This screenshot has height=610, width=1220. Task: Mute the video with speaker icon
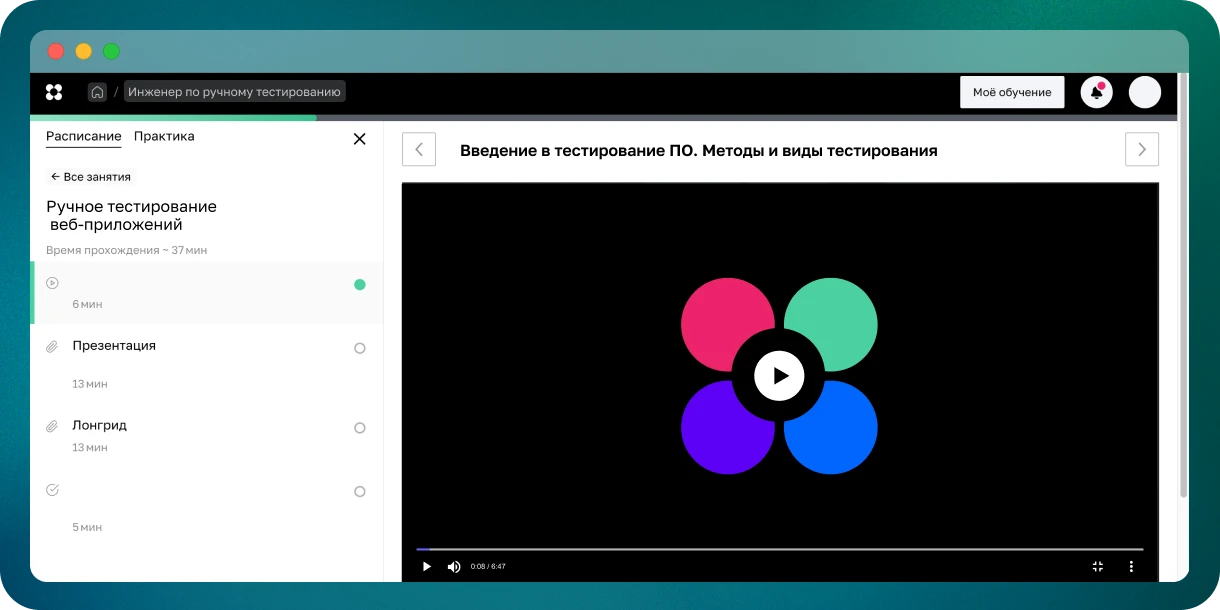(x=454, y=566)
